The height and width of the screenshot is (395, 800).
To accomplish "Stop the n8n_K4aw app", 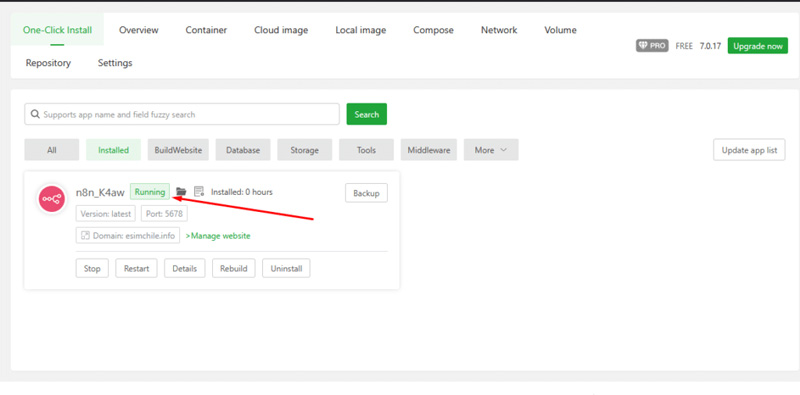I will coord(92,268).
